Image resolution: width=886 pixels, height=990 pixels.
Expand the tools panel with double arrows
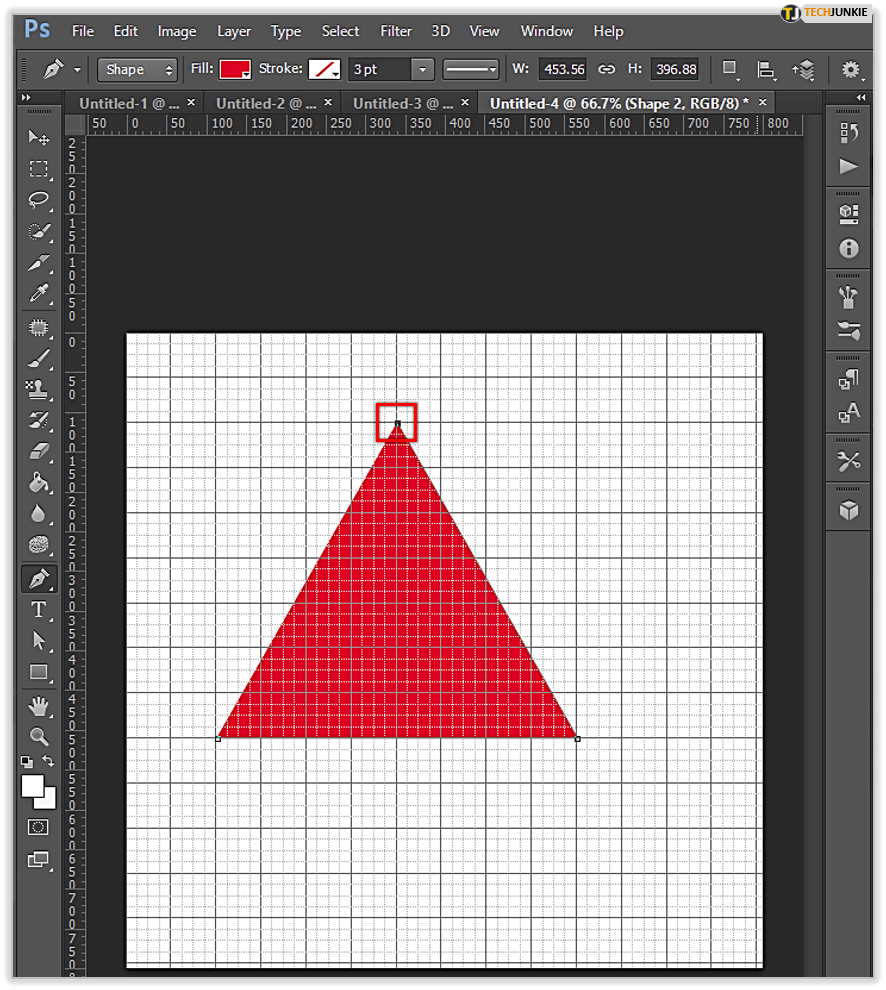coord(26,97)
